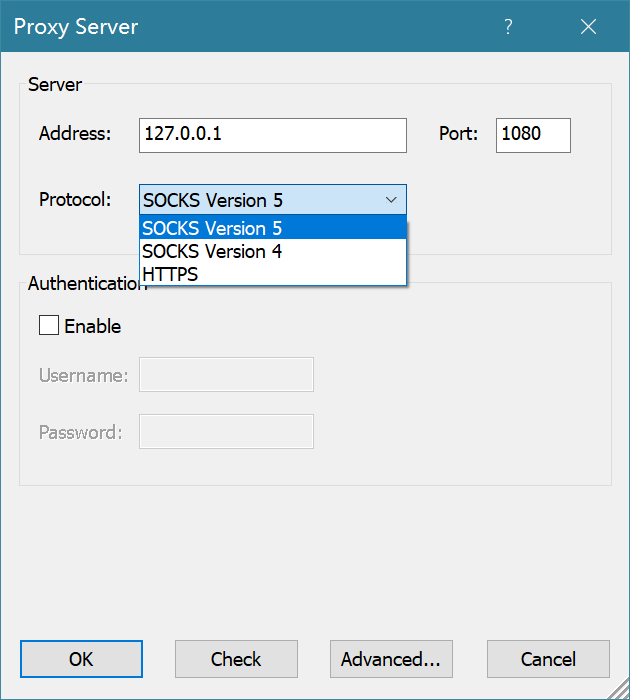The width and height of the screenshot is (630, 700).
Task: Test the proxy with Check button
Action: pos(236,659)
